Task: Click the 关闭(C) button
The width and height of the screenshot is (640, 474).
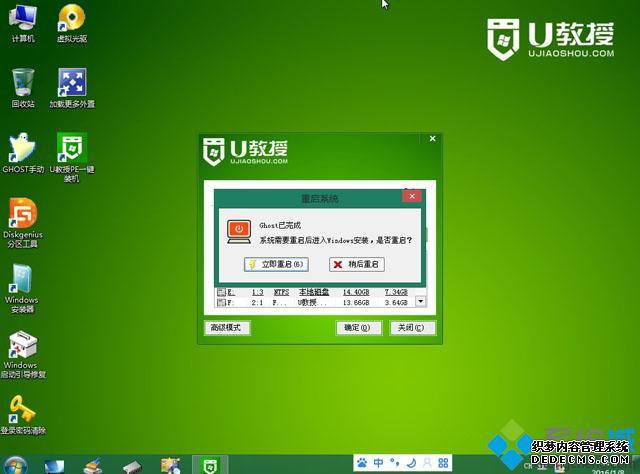Action: tap(411, 327)
